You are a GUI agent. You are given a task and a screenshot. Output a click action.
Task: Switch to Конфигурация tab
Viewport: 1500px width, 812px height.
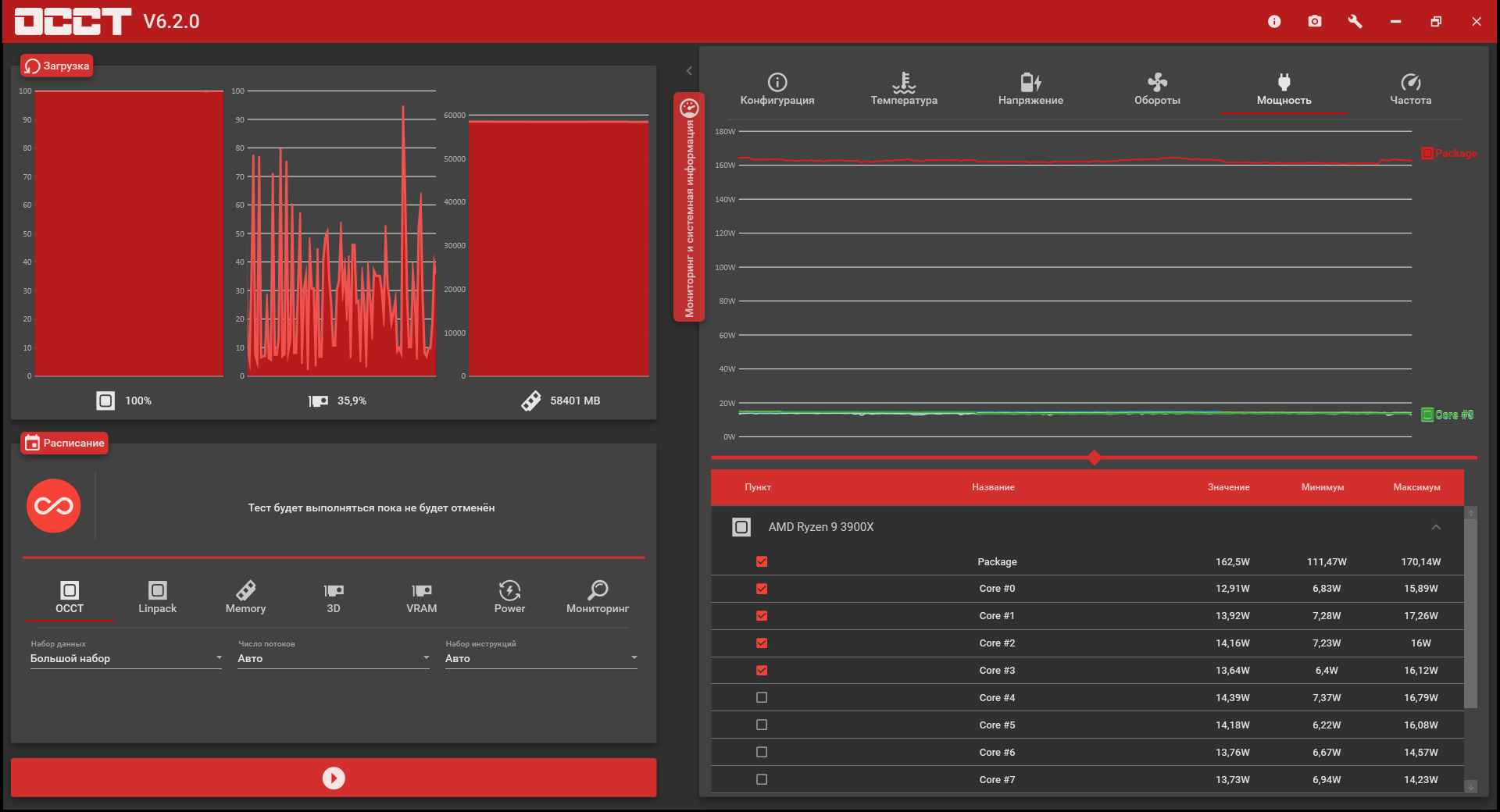pyautogui.click(x=777, y=89)
